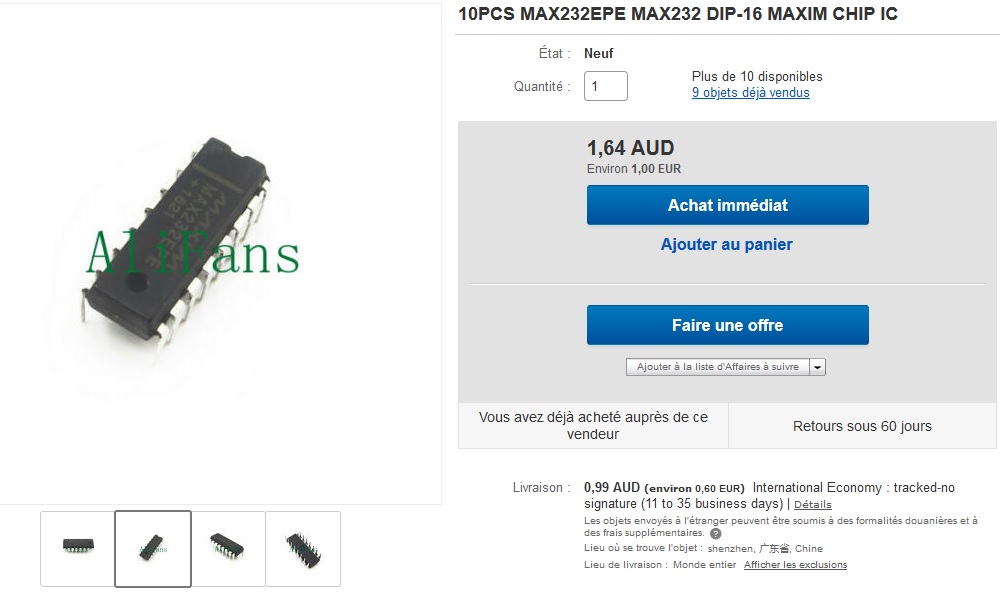Open shipping 'Détails' link

click(x=812, y=505)
